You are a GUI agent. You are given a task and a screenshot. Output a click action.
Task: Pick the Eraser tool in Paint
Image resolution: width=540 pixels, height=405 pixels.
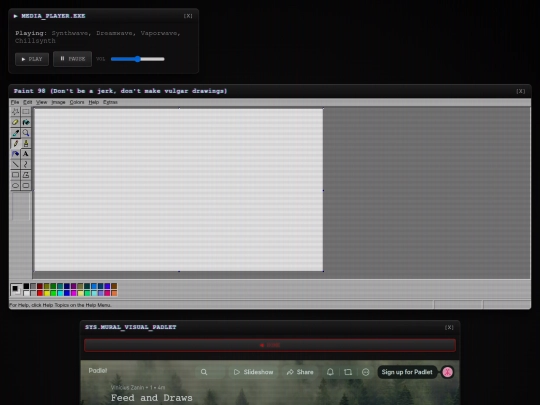(x=15, y=122)
